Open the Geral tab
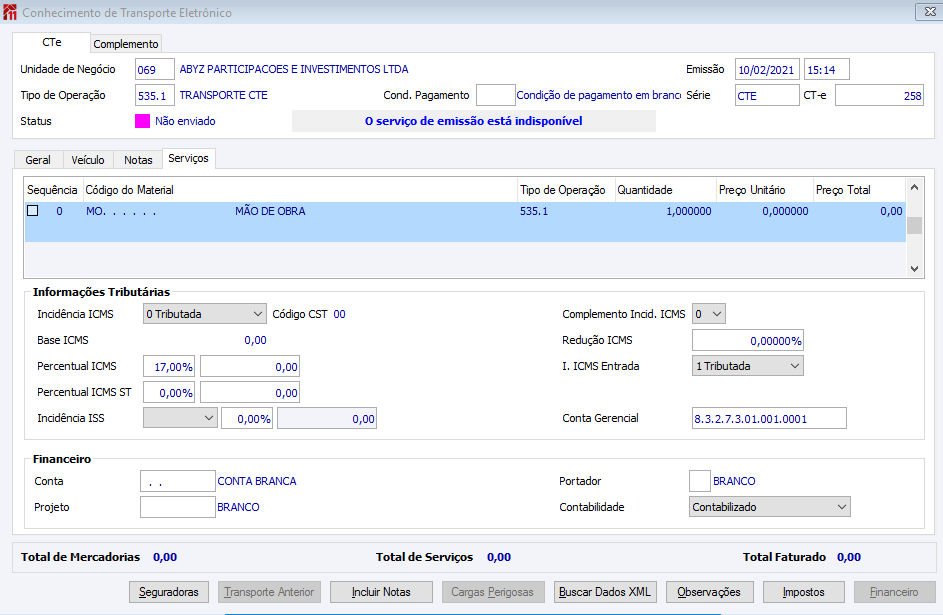This screenshot has width=943, height=615. [x=38, y=160]
